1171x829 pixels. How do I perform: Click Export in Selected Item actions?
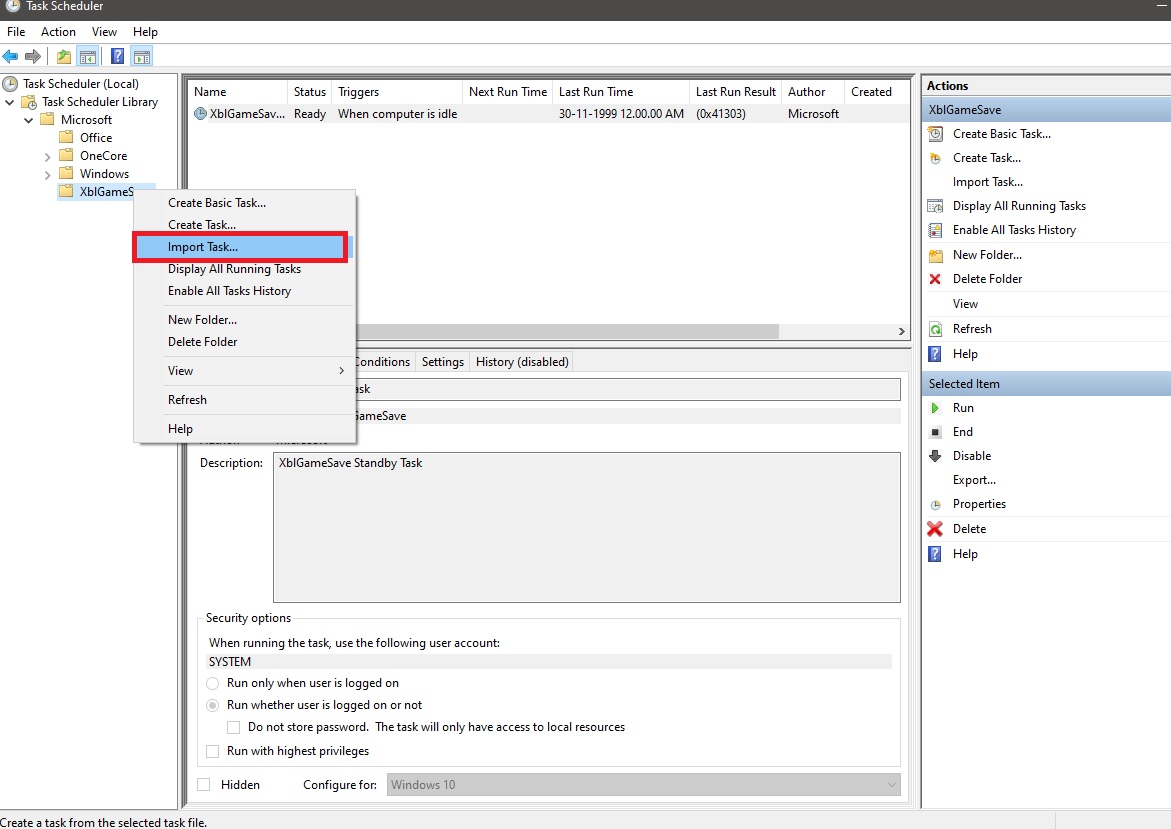[x=973, y=480]
